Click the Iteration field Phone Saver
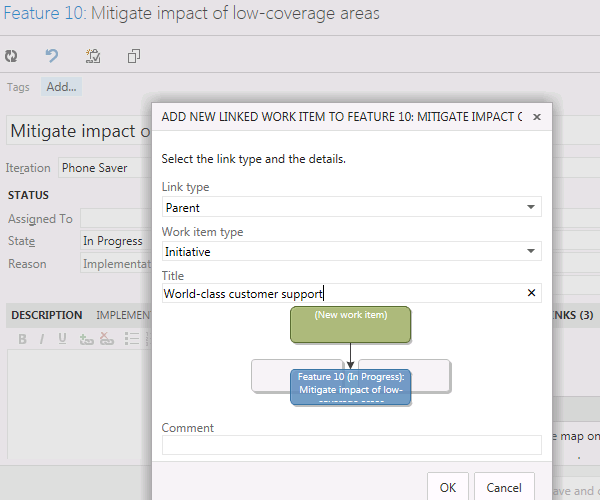 tap(105, 168)
